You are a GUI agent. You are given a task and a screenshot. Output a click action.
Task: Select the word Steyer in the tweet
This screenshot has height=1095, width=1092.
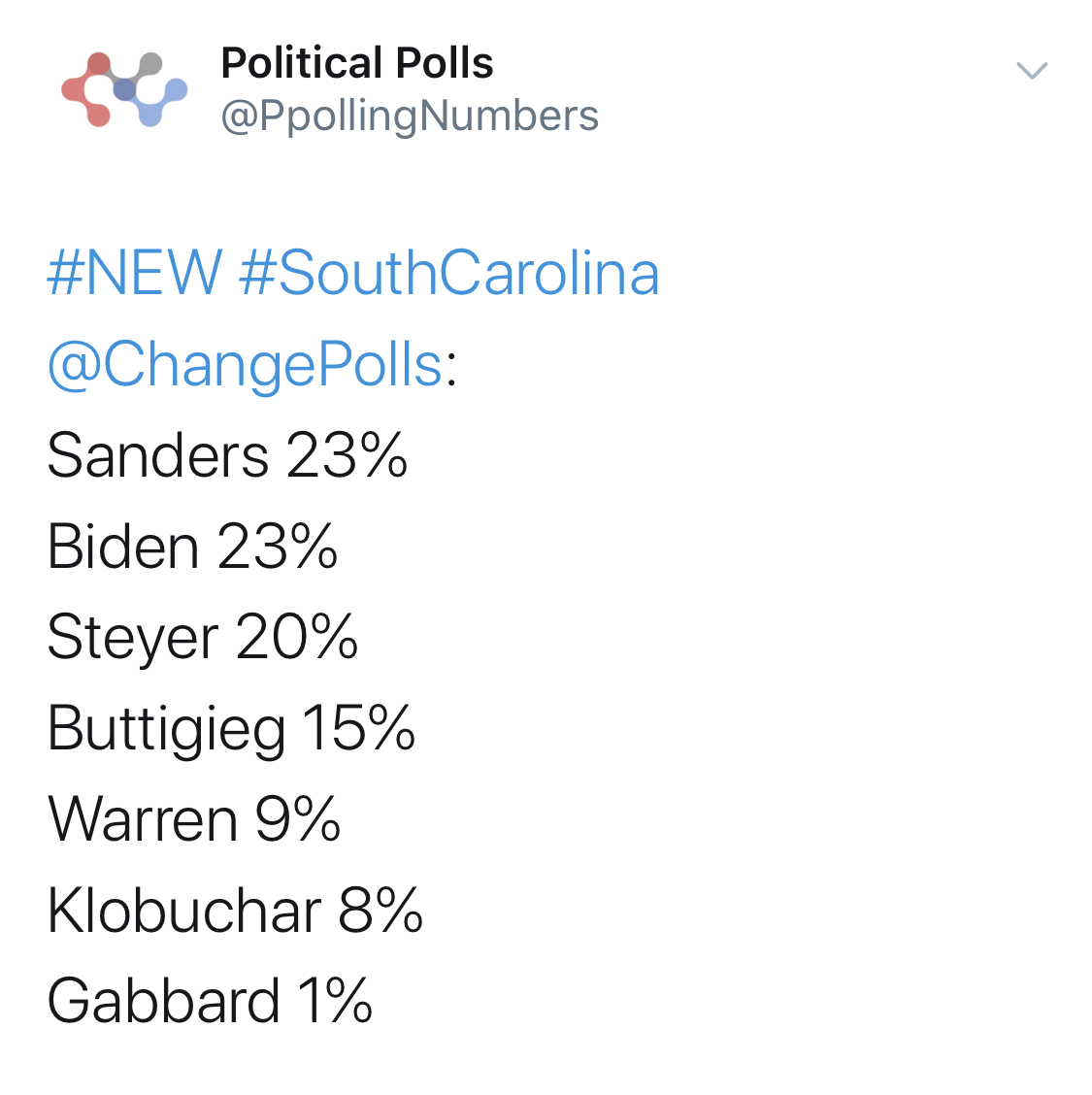(x=133, y=639)
